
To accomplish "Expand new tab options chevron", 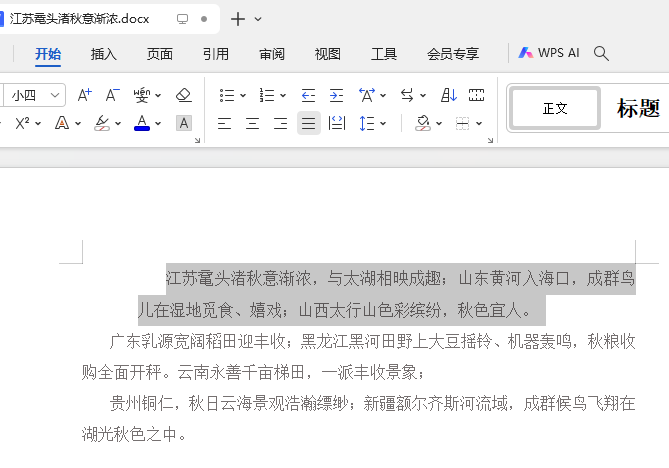I will (x=258, y=19).
